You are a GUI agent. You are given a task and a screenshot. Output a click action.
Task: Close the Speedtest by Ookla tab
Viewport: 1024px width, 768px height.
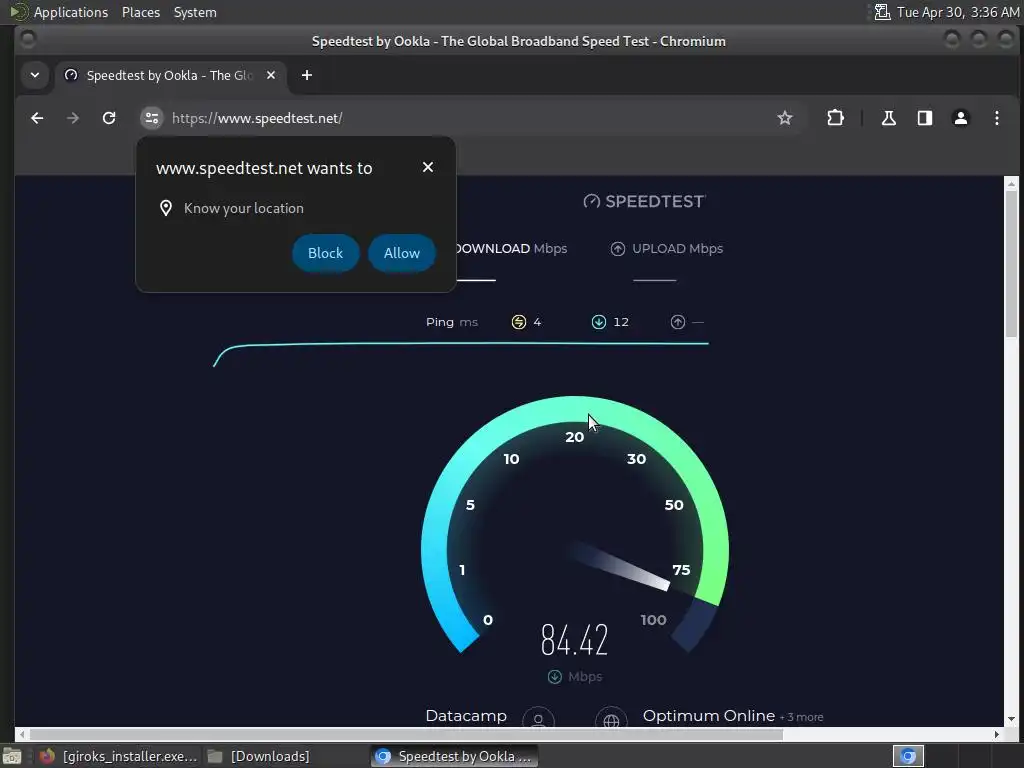pyautogui.click(x=271, y=75)
